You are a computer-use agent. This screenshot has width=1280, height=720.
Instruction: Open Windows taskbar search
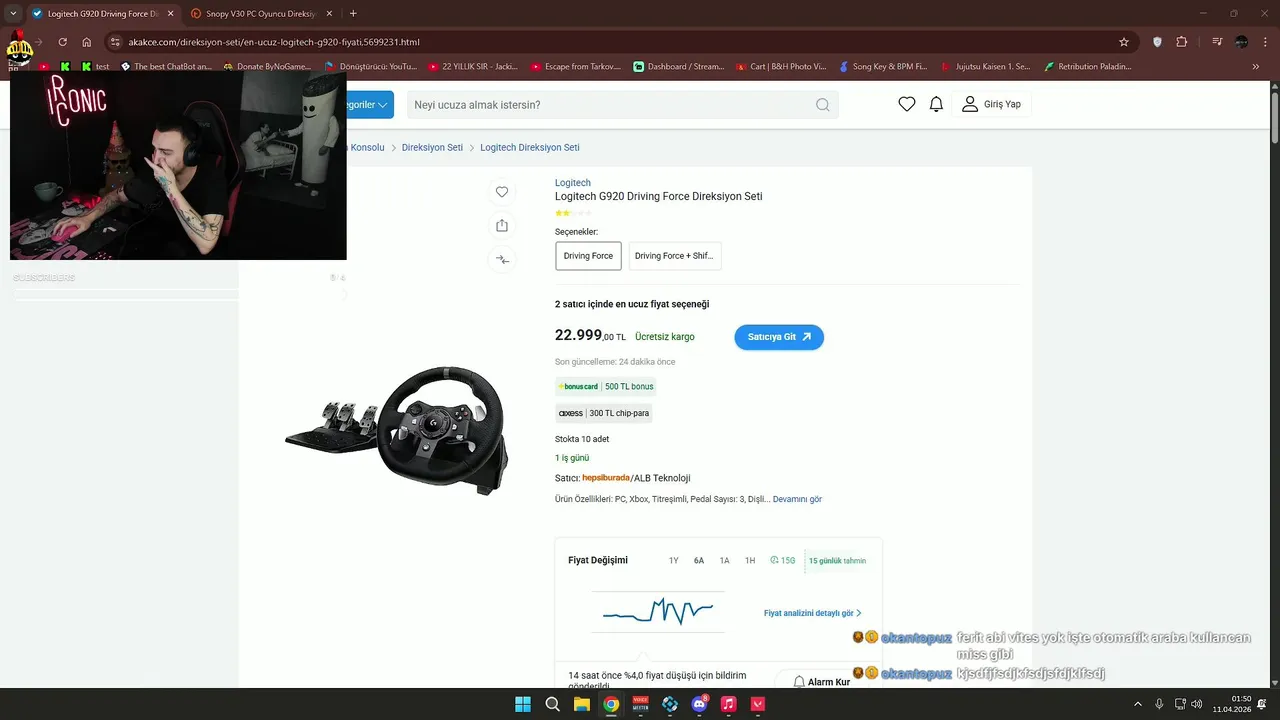552,704
